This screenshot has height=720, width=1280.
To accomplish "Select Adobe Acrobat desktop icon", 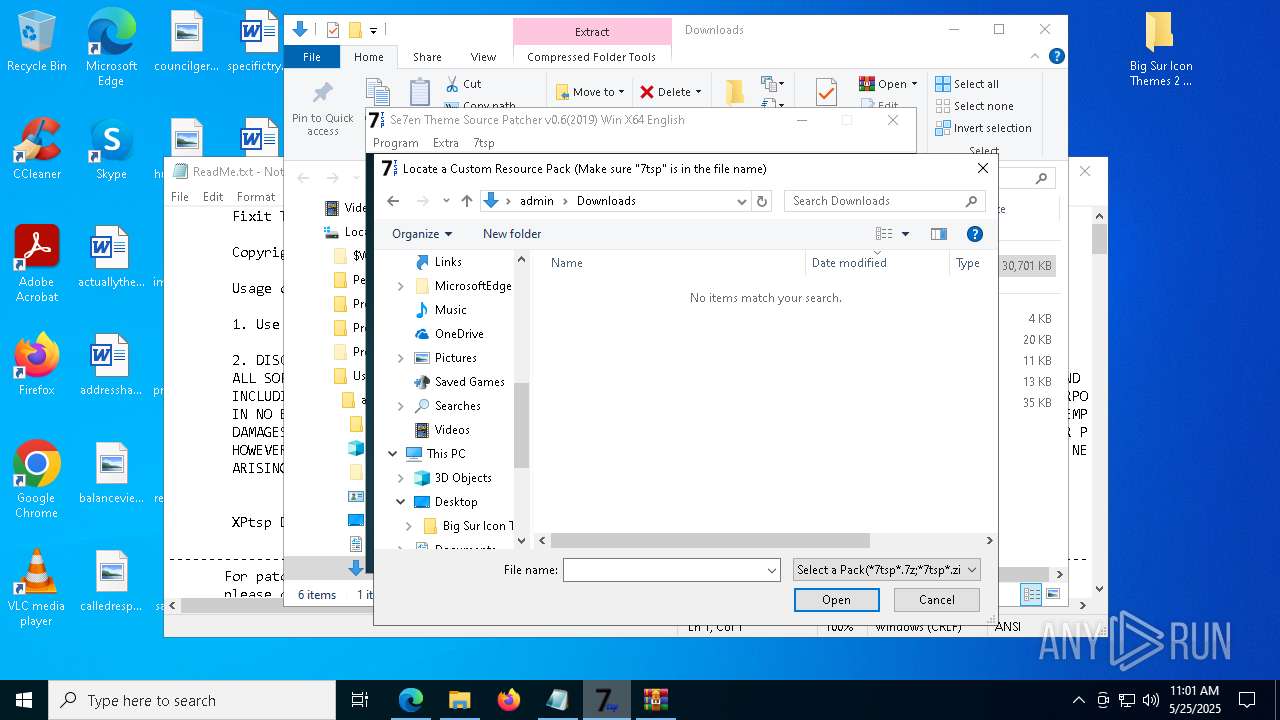I will click(37, 263).
